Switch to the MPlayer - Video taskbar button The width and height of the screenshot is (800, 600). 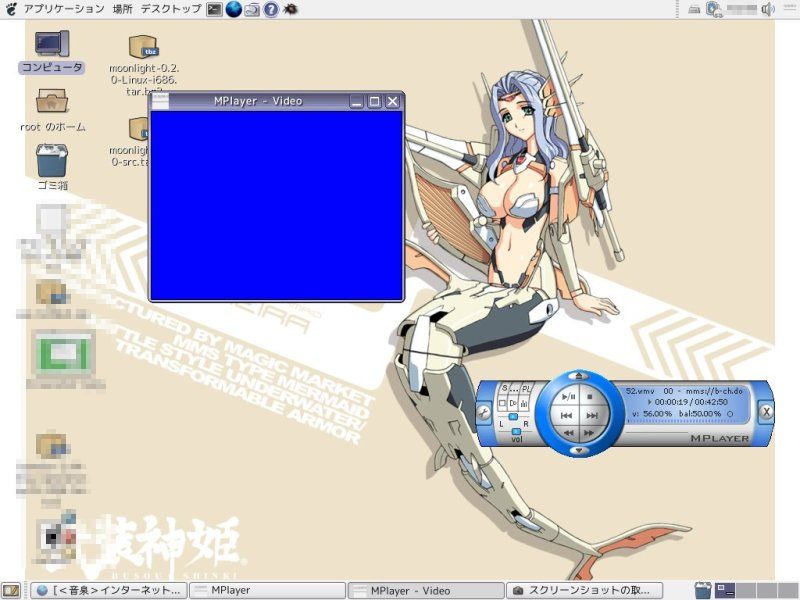click(x=426, y=590)
